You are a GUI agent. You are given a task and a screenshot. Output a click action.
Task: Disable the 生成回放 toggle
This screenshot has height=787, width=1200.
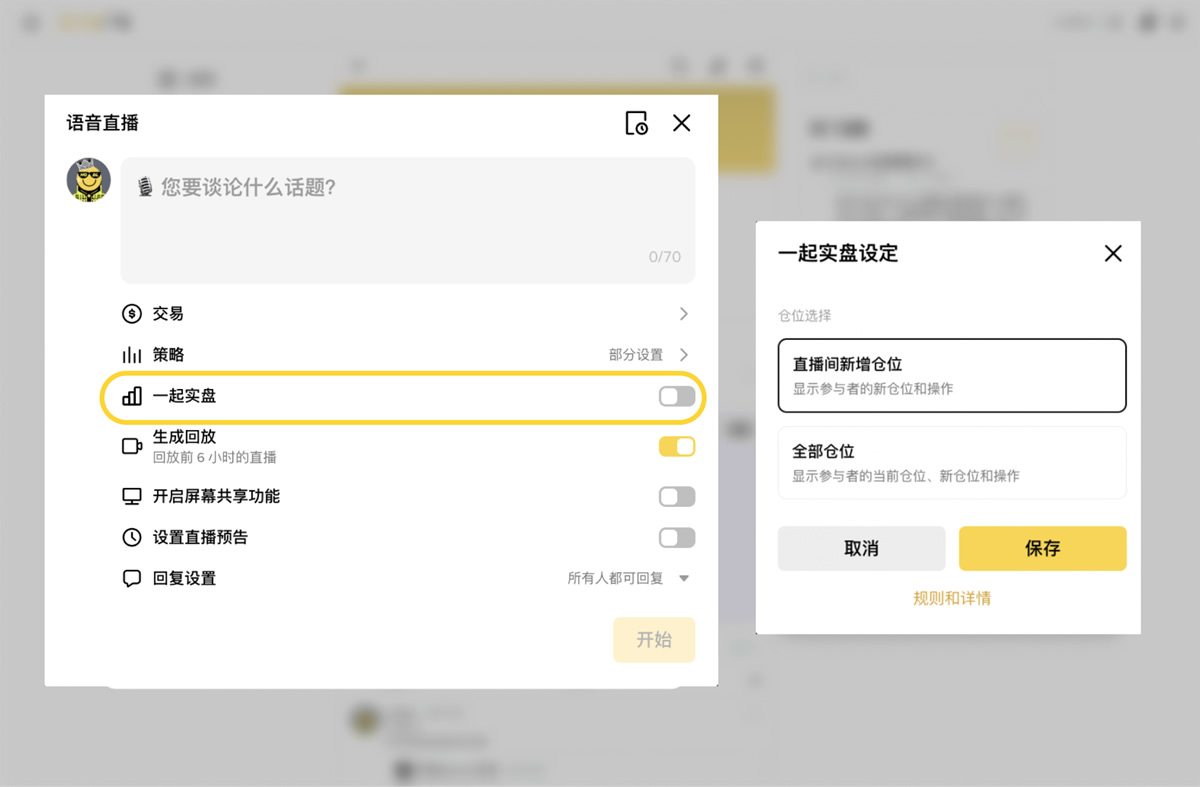(x=677, y=447)
